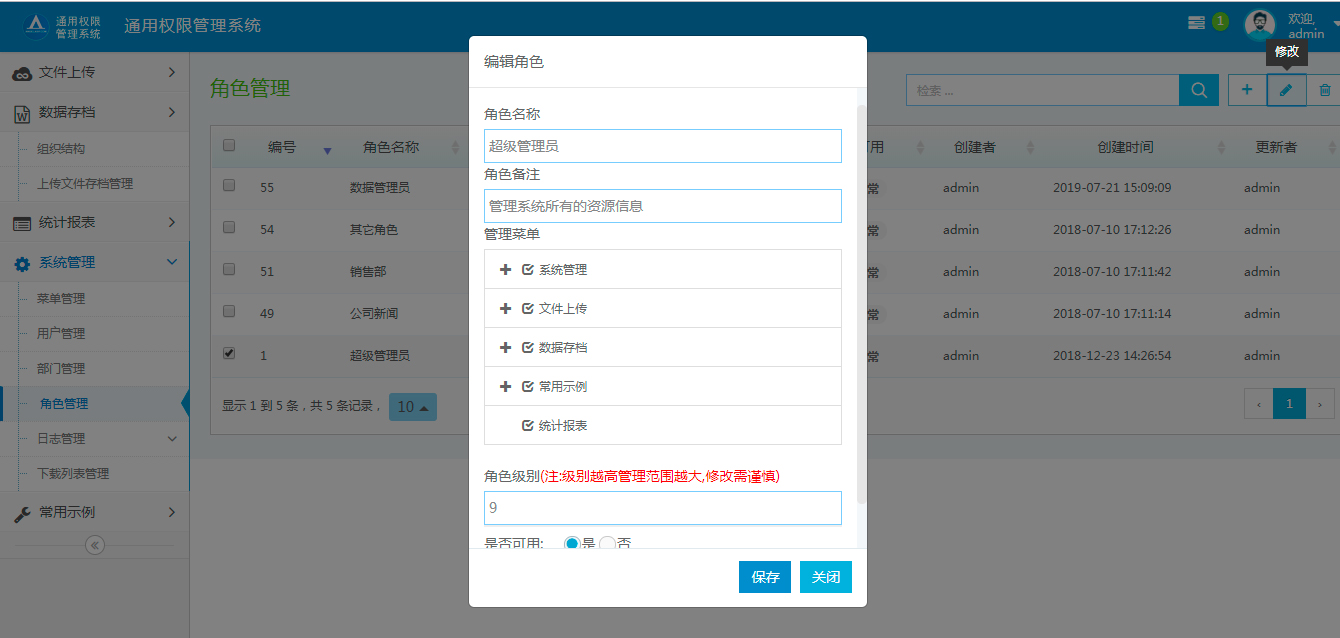This screenshot has height=638, width=1340.
Task: Click the admin avatar picture
Action: coord(1259,25)
